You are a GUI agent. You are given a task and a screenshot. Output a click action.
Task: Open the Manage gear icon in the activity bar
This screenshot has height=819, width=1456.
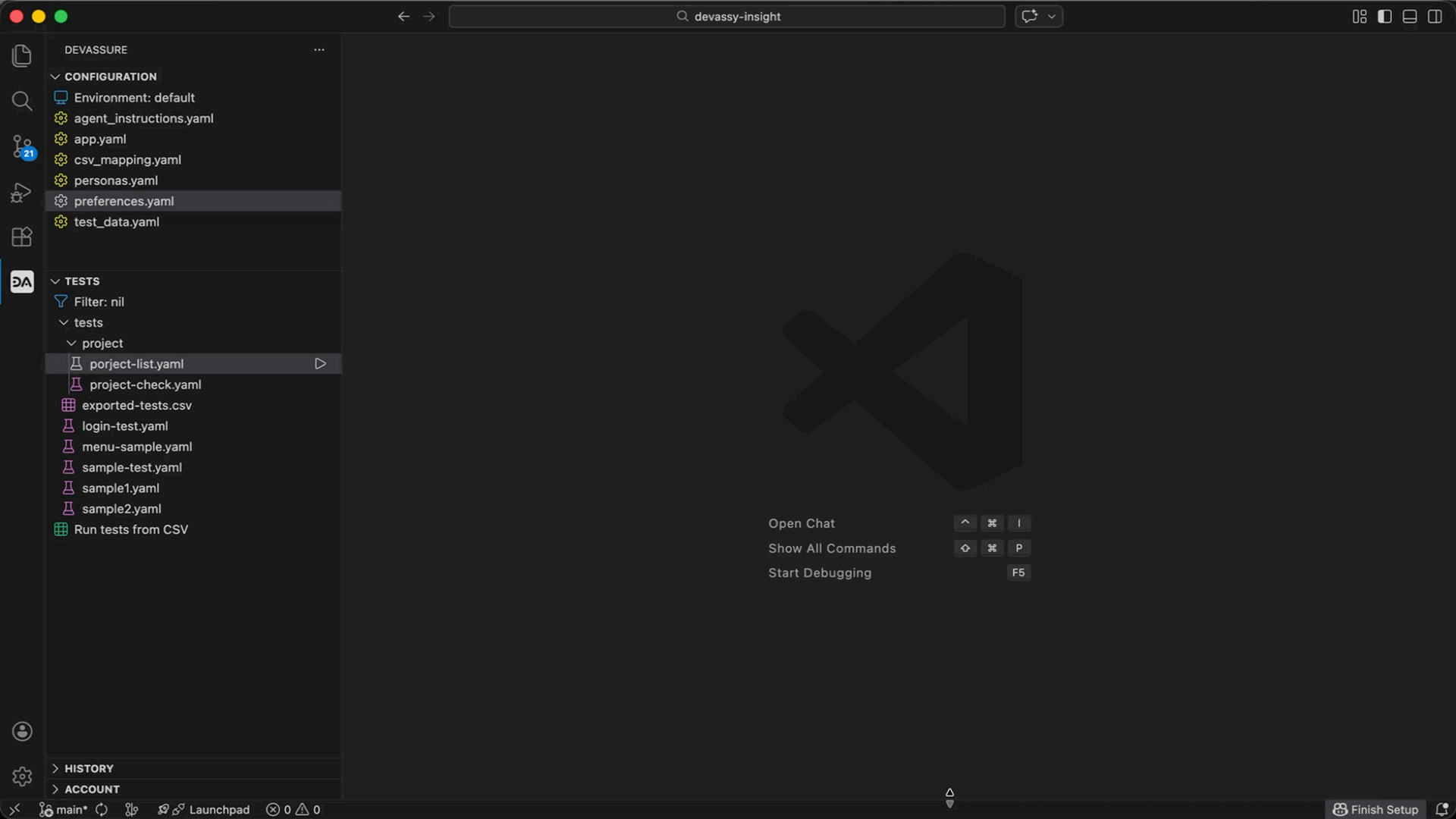pos(22,777)
